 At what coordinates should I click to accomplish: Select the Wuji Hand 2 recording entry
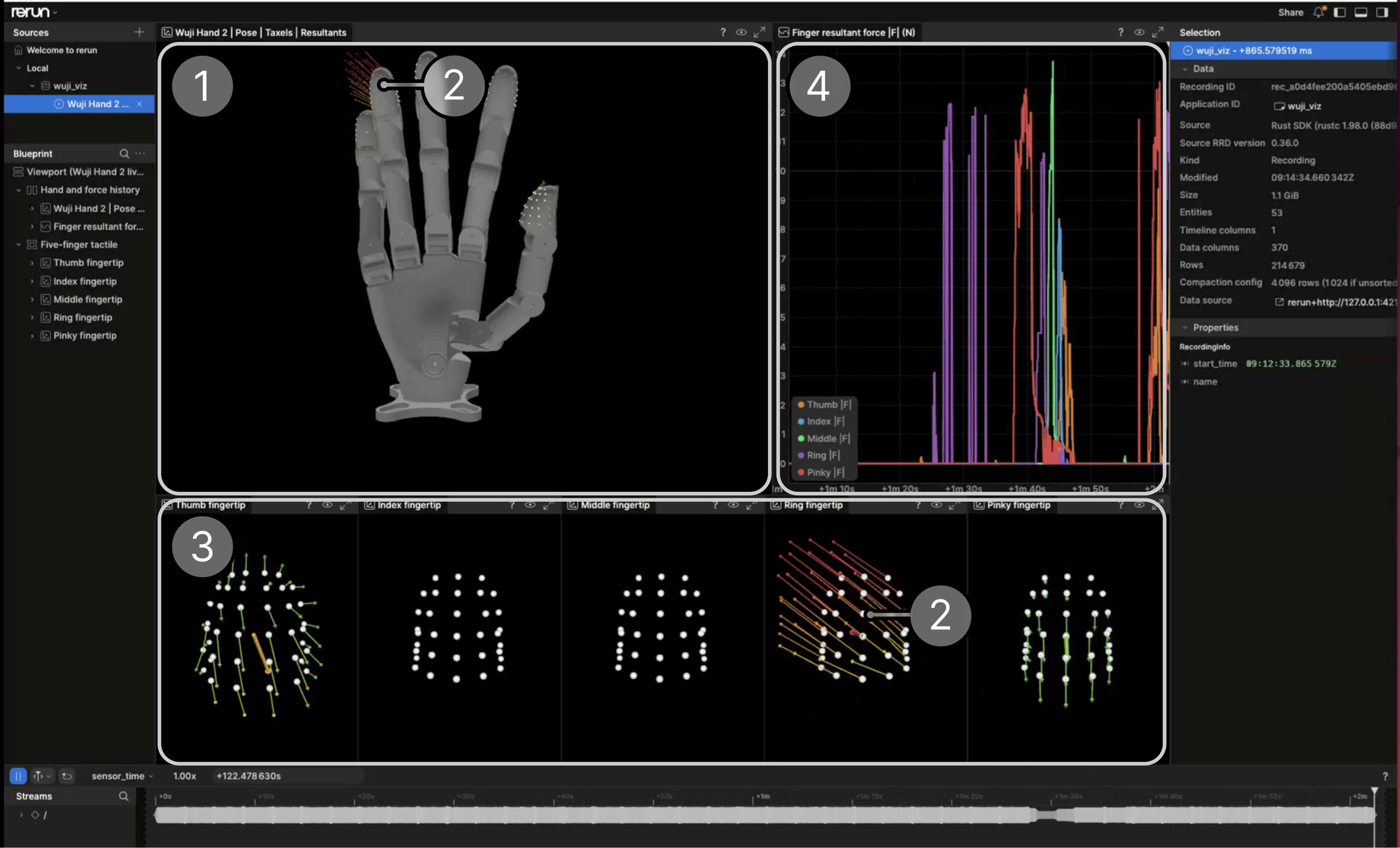tap(79, 104)
